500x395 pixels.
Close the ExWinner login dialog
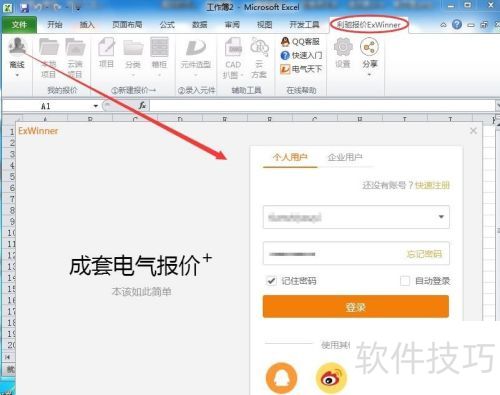tap(473, 131)
